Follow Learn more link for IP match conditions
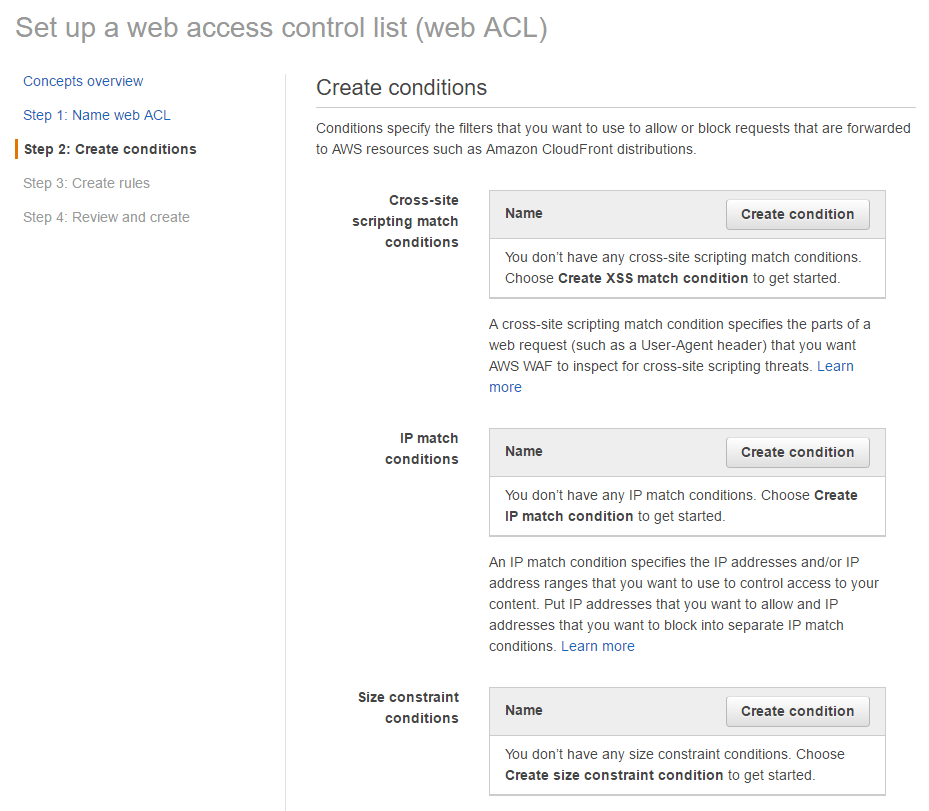This screenshot has height=811, width=929. (x=598, y=646)
